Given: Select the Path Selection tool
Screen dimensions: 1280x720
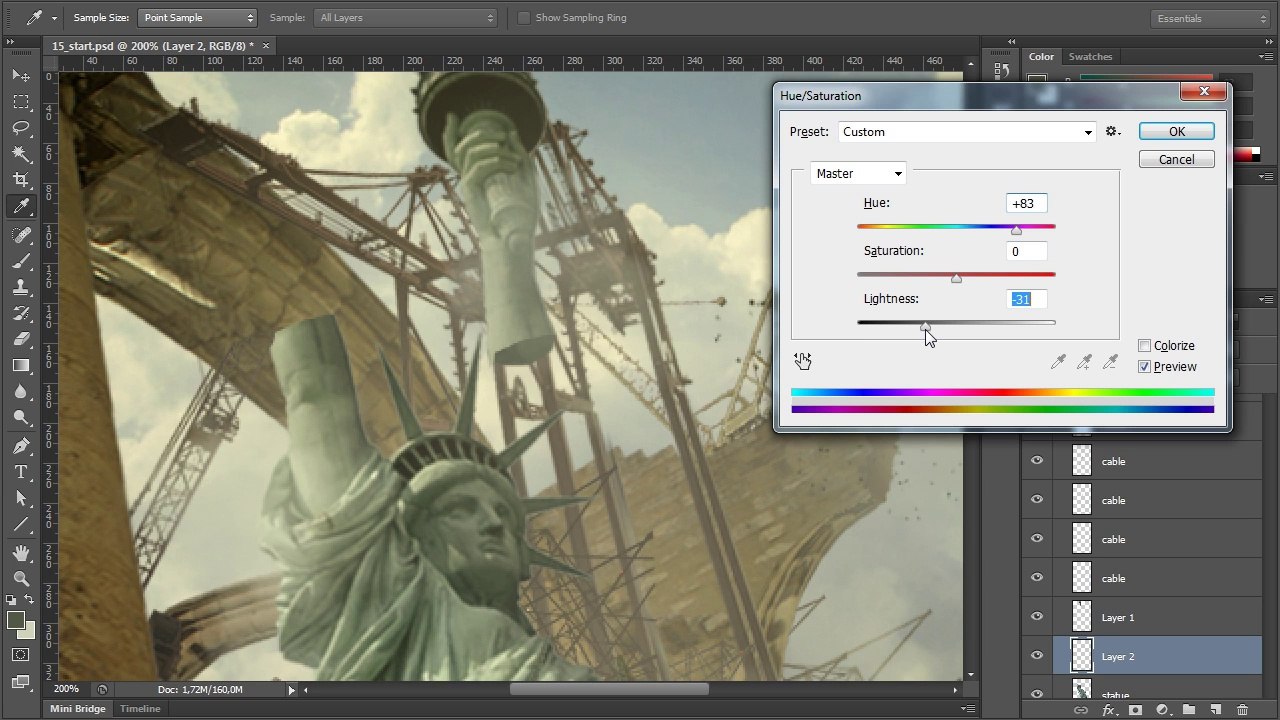Looking at the screenshot, I should pos(21,498).
